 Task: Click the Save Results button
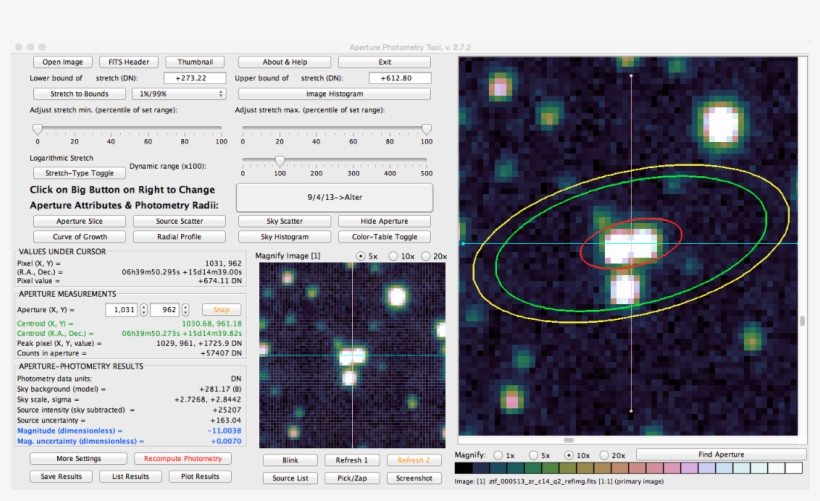[61, 476]
